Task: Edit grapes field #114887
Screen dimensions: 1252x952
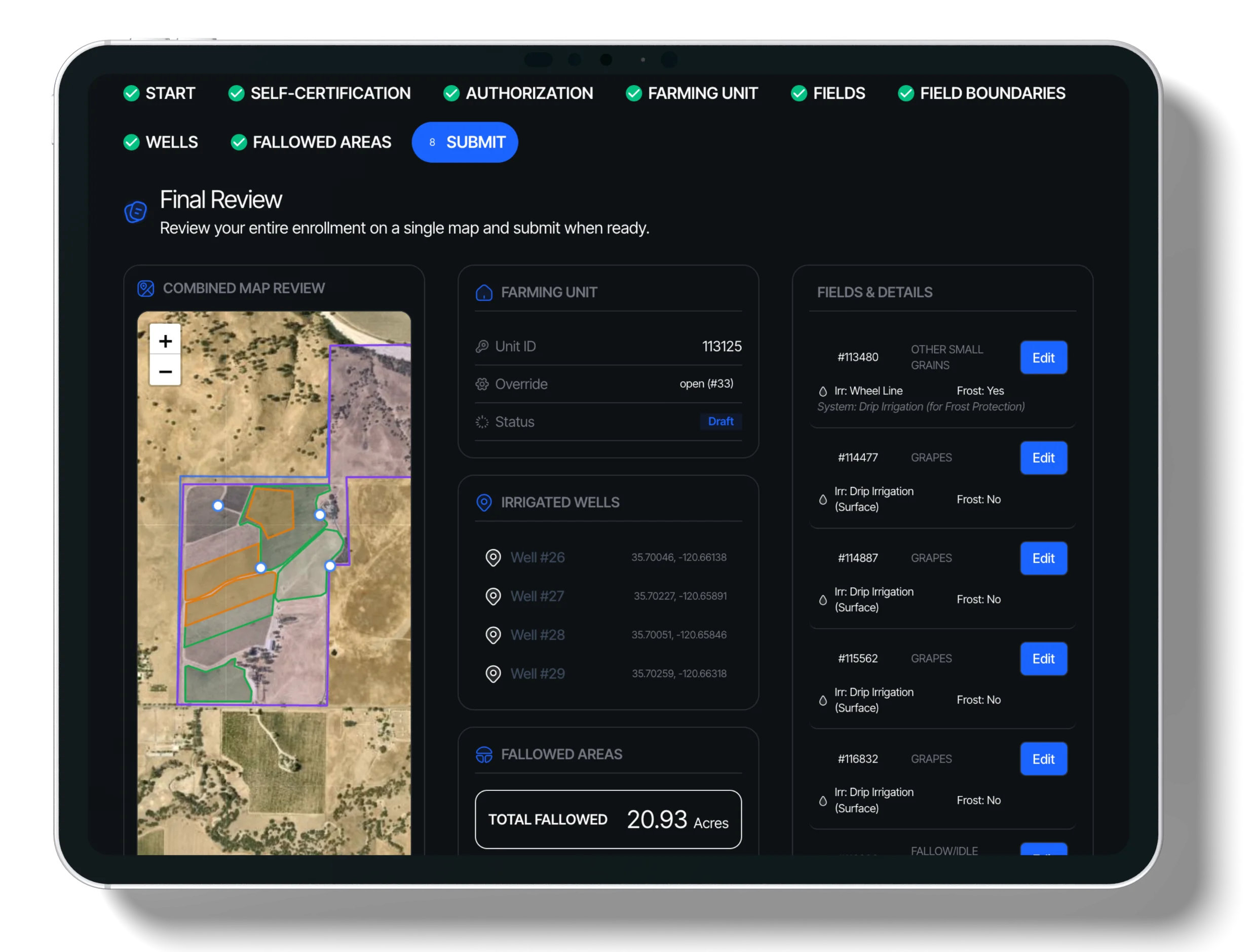Action: click(x=1043, y=558)
